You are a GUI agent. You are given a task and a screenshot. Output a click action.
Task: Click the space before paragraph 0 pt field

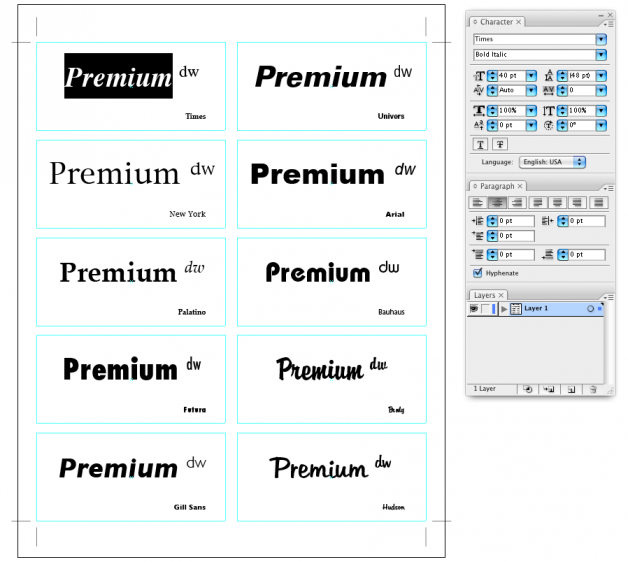click(516, 254)
